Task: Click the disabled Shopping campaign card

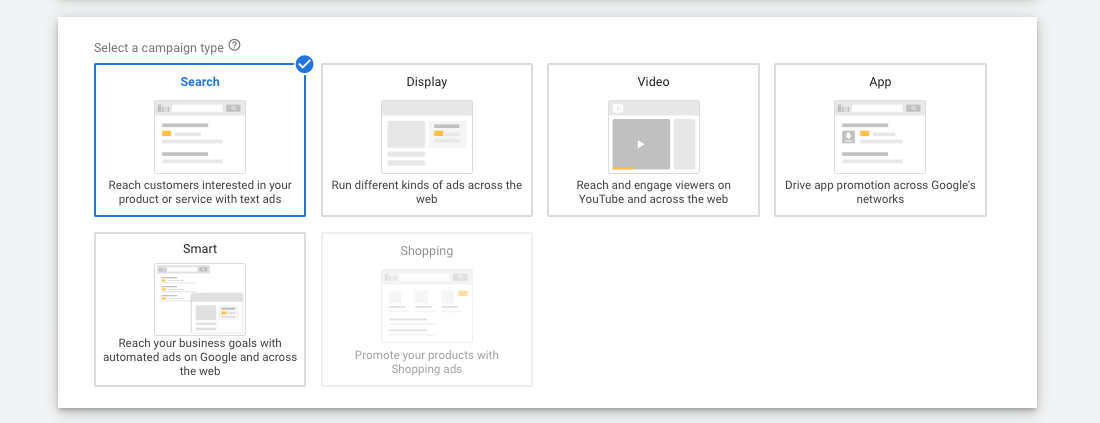Action: pos(427,309)
